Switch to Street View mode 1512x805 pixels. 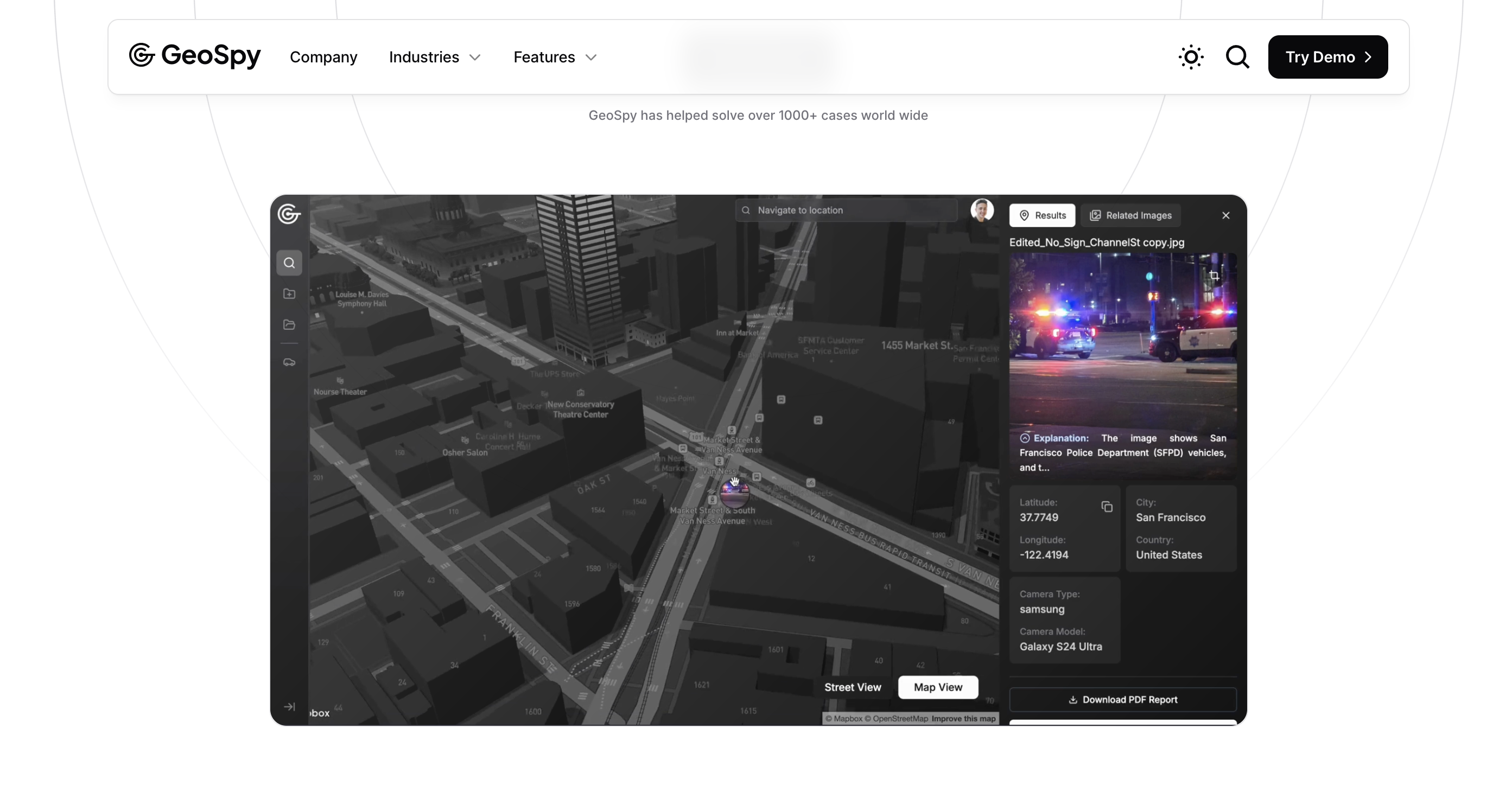point(852,687)
